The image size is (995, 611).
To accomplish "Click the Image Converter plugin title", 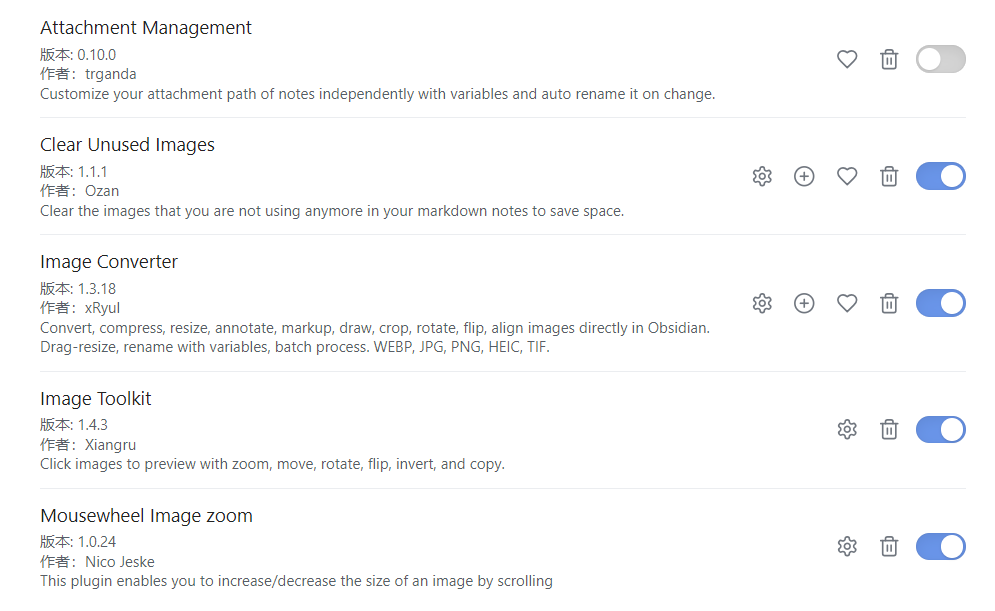I will 109,262.
